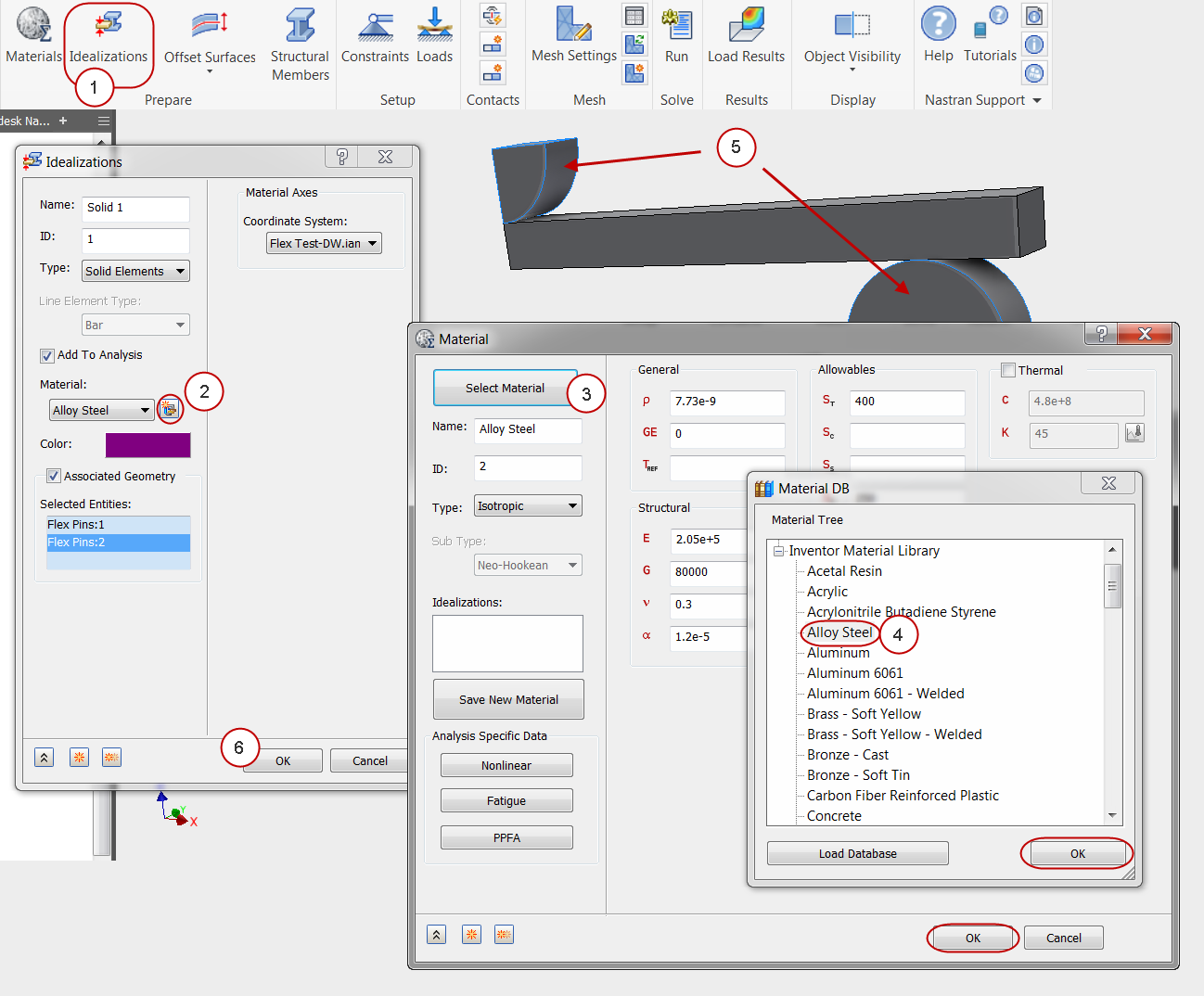Image resolution: width=1204 pixels, height=996 pixels.
Task: Click the double-chevron icon in the Idealizations dialog
Action: (45, 758)
